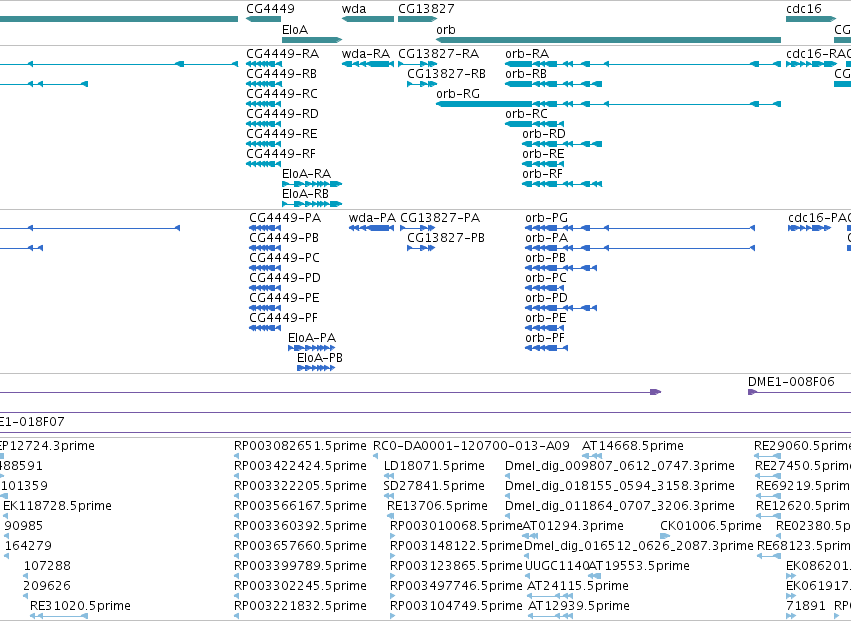This screenshot has width=851, height=621.
Task: Open the EloA-RA transcript label
Action: pos(307,174)
